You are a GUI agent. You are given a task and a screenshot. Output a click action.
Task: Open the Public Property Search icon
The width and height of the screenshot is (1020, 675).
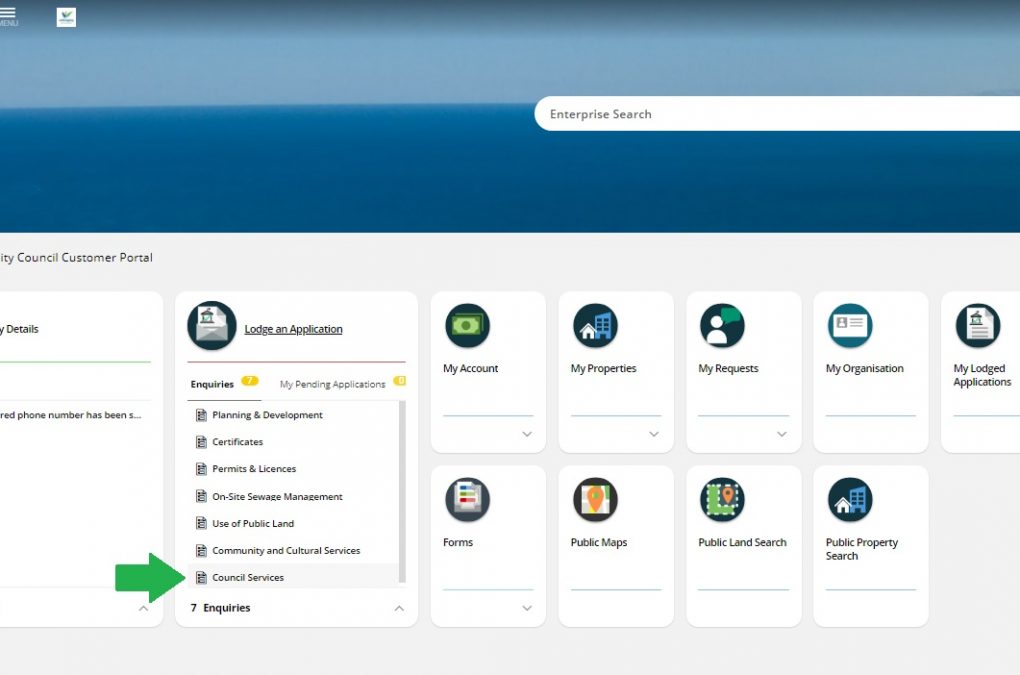point(850,500)
